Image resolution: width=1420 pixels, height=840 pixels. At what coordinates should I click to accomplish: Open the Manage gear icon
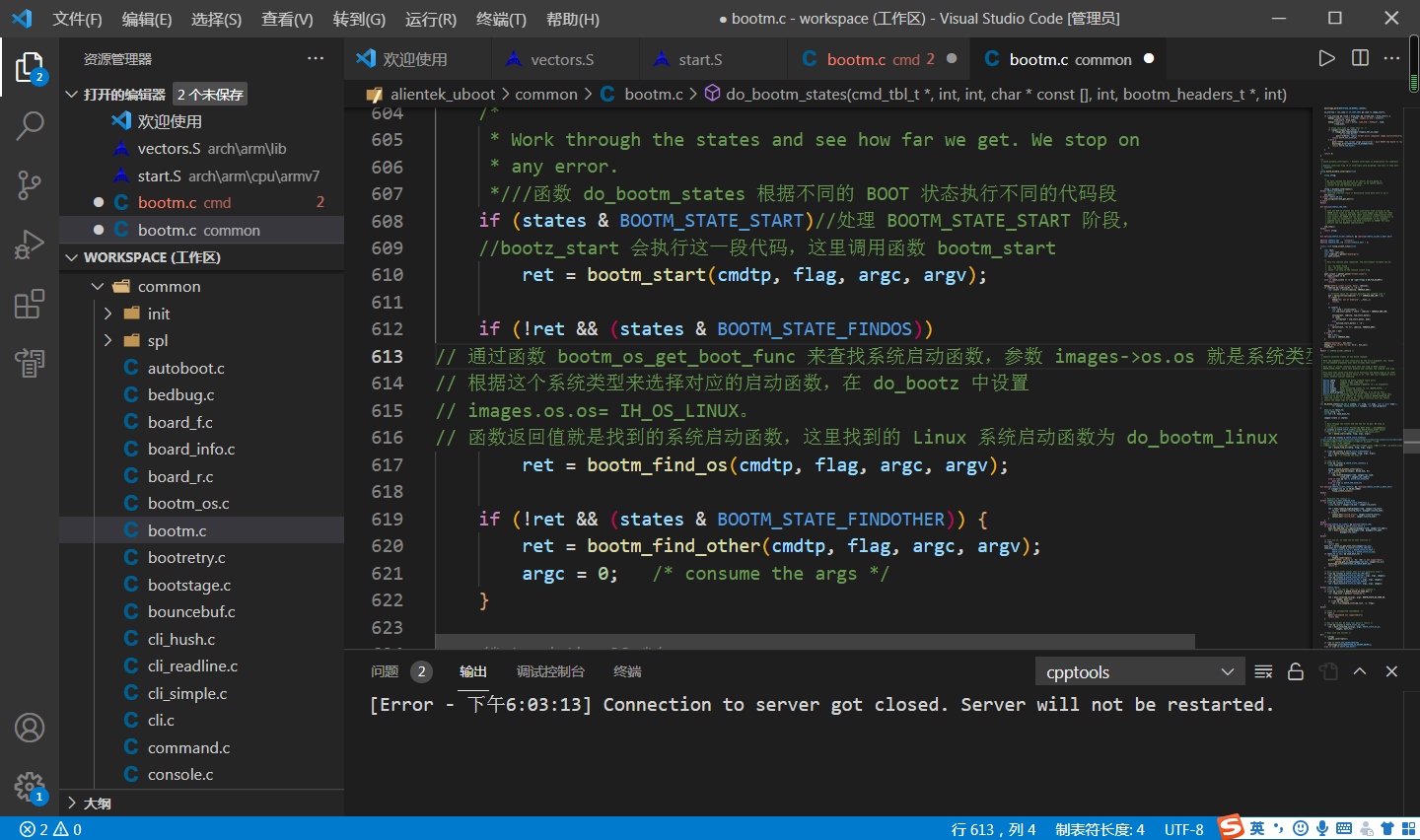(x=30, y=787)
